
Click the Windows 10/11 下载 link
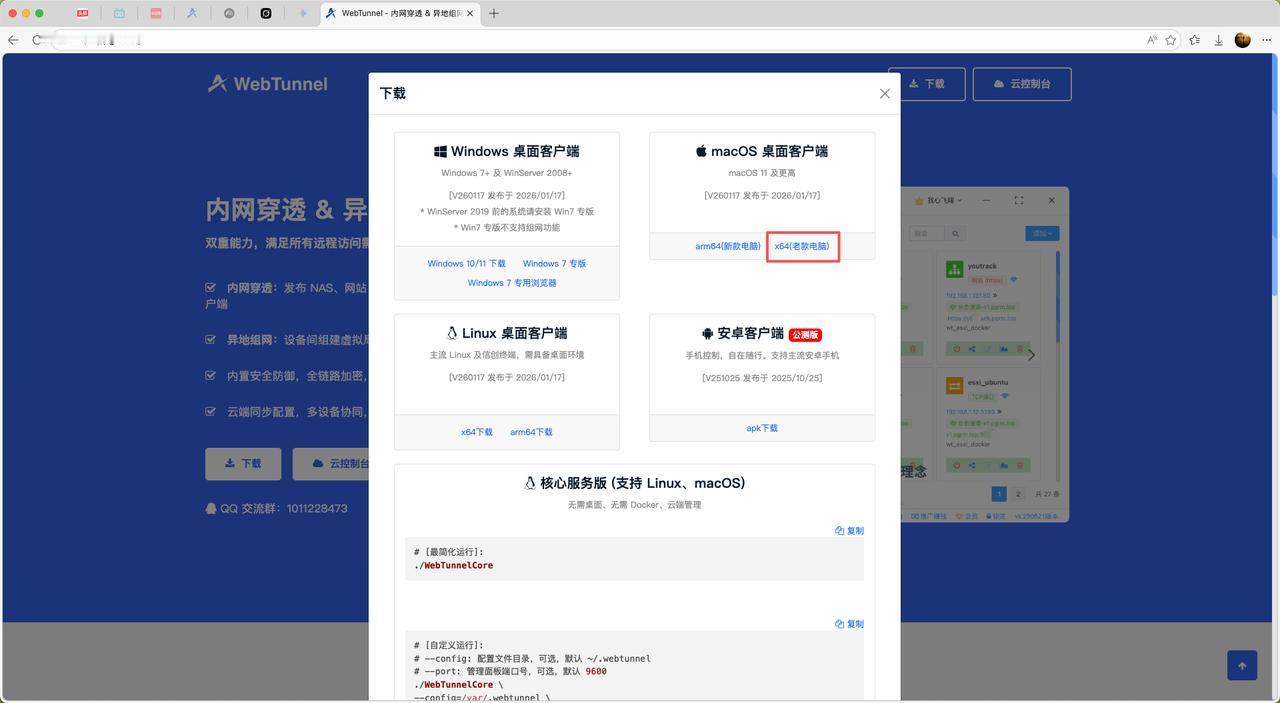click(466, 263)
